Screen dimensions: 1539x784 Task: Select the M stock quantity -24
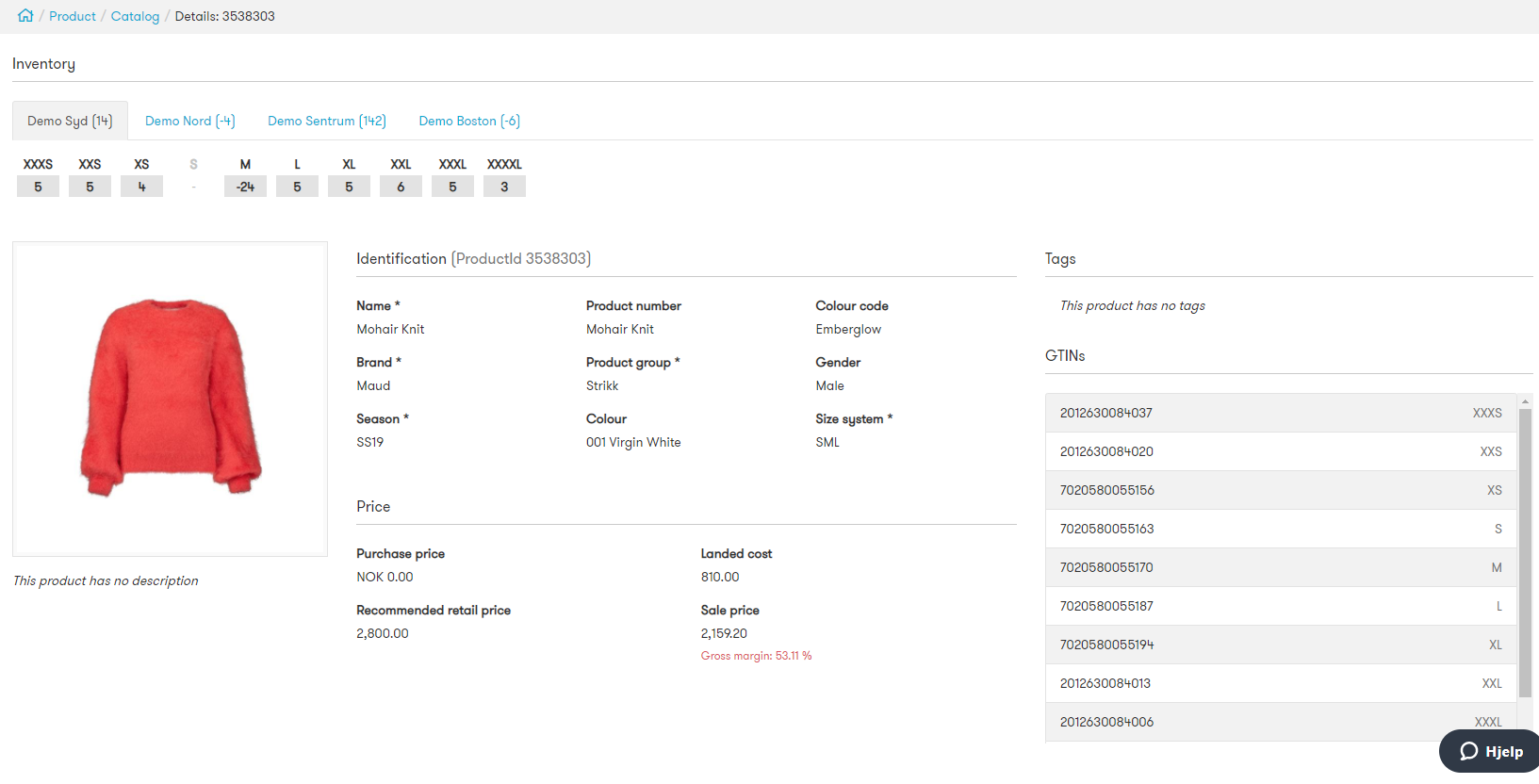pyautogui.click(x=245, y=187)
